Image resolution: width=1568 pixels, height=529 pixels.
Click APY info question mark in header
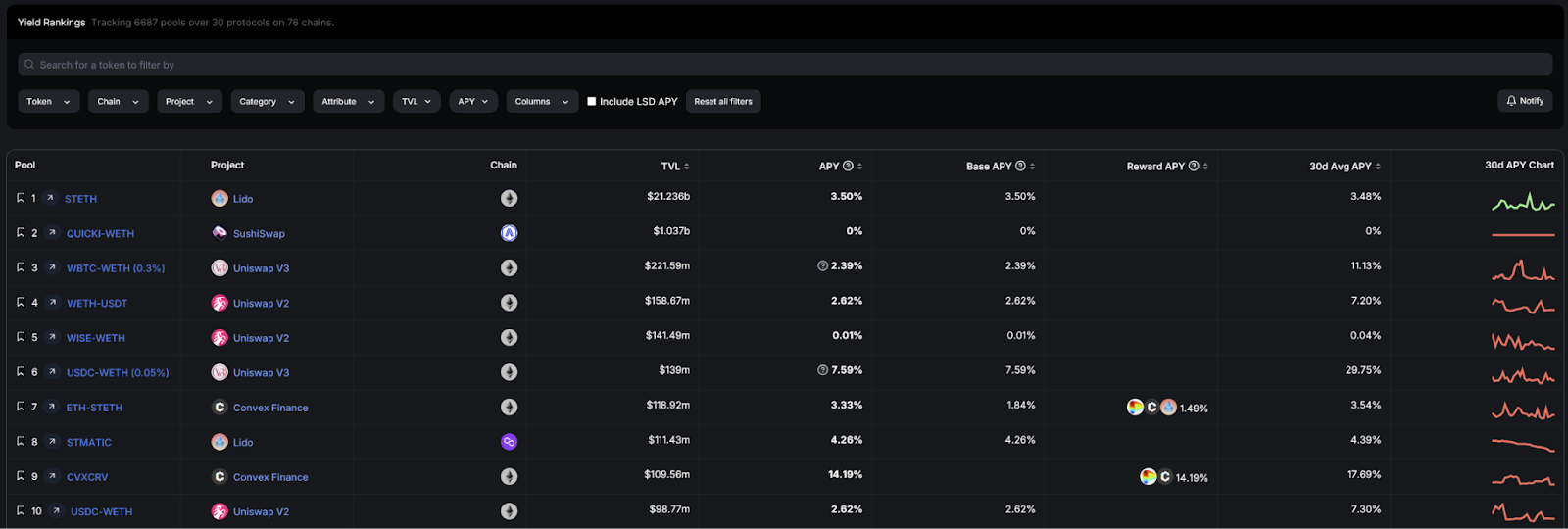848,166
